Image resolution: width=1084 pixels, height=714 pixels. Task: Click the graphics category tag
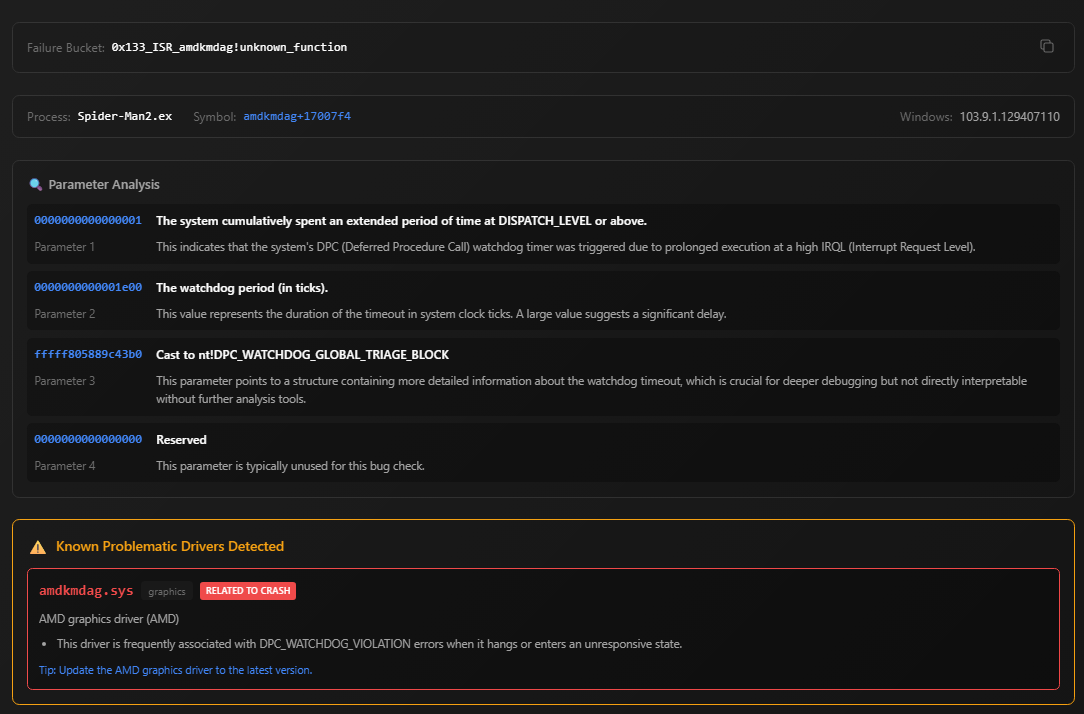(167, 591)
